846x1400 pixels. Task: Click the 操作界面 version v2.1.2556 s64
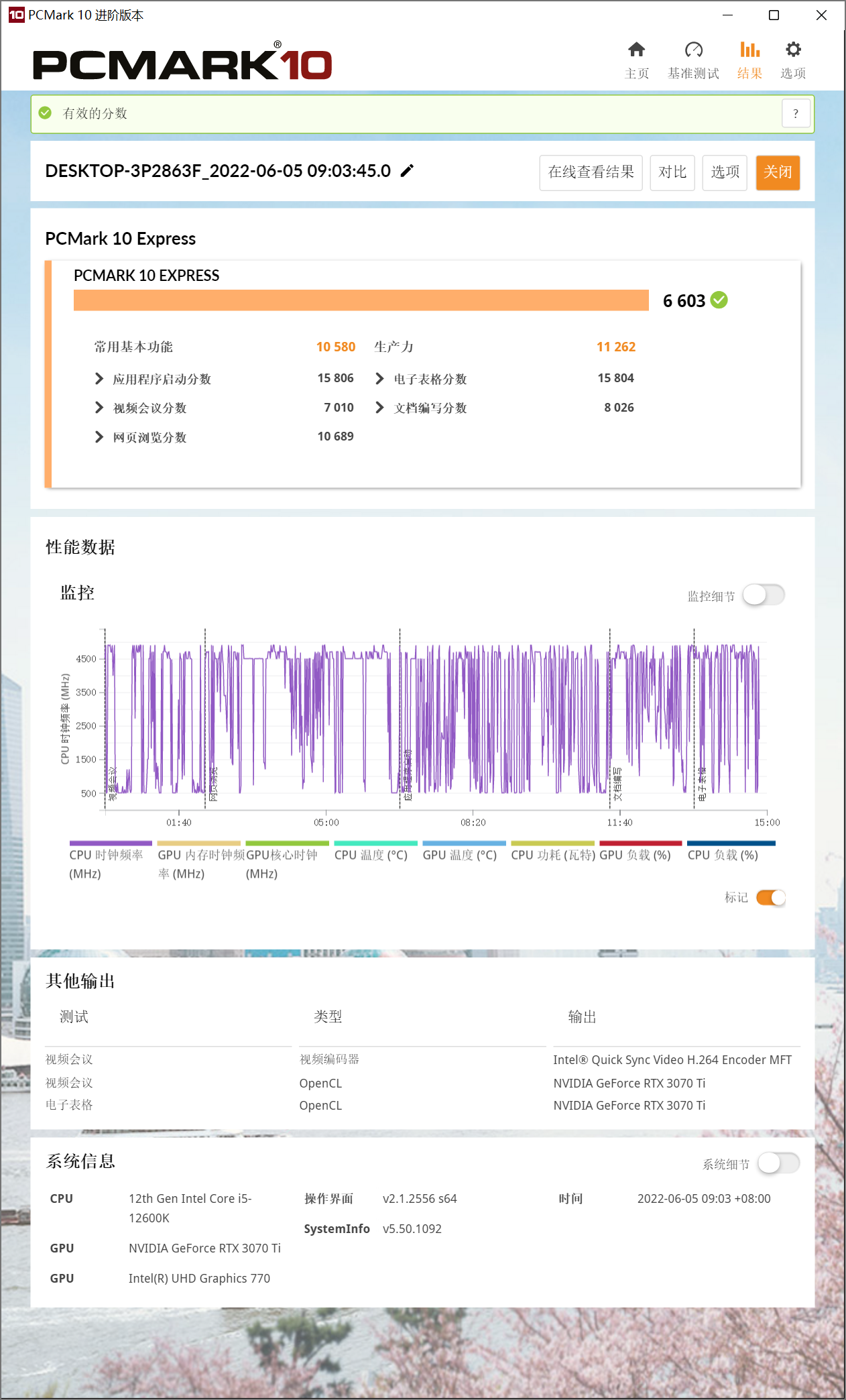pos(420,1199)
